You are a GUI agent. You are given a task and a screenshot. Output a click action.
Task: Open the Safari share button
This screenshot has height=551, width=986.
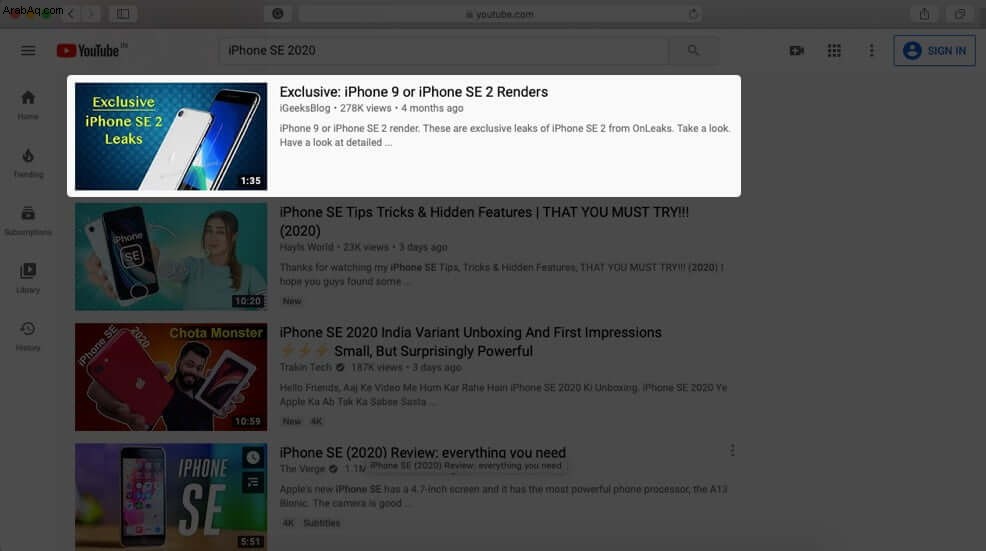click(924, 13)
